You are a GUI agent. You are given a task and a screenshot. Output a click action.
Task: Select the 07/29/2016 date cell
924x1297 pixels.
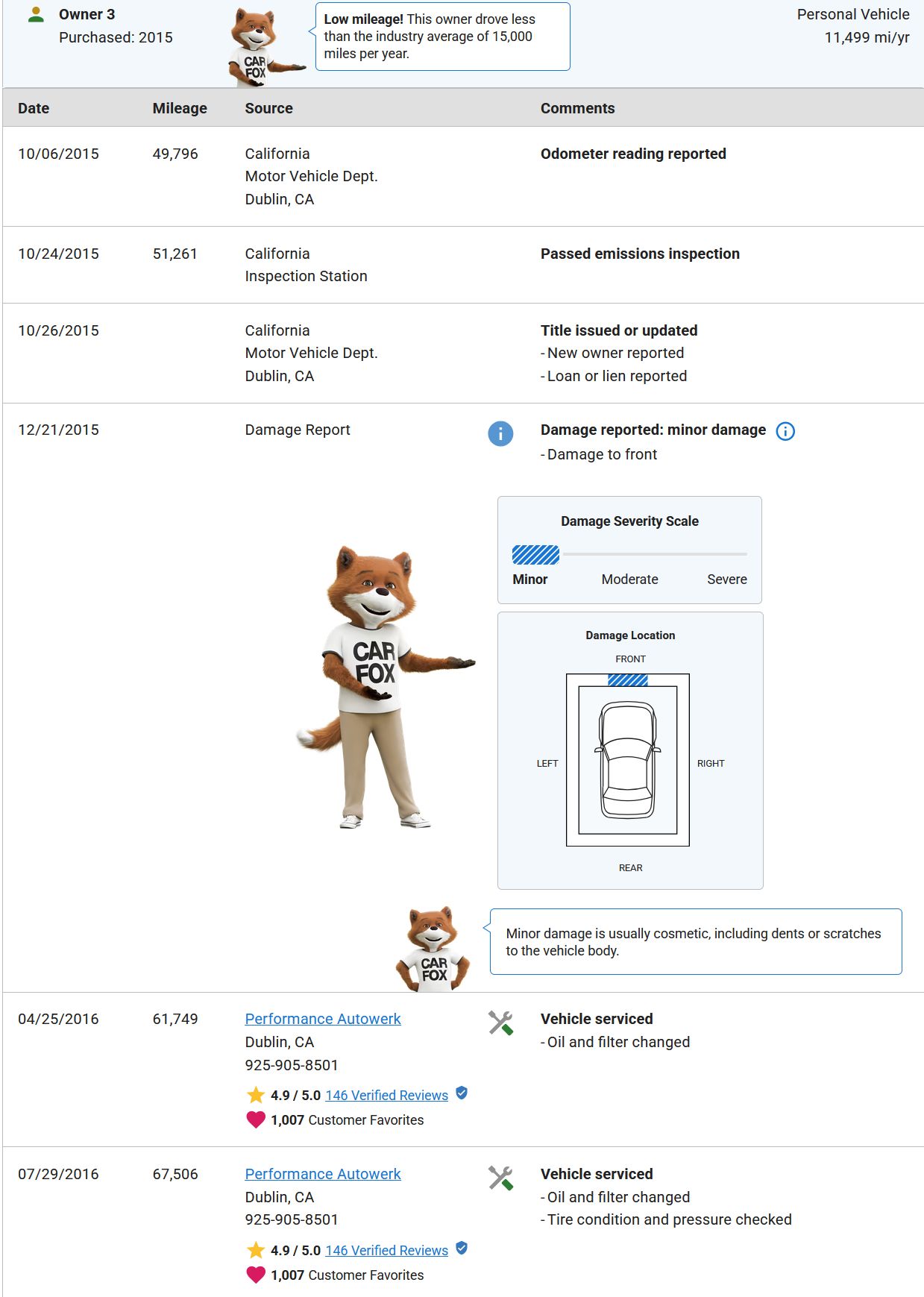(58, 1174)
